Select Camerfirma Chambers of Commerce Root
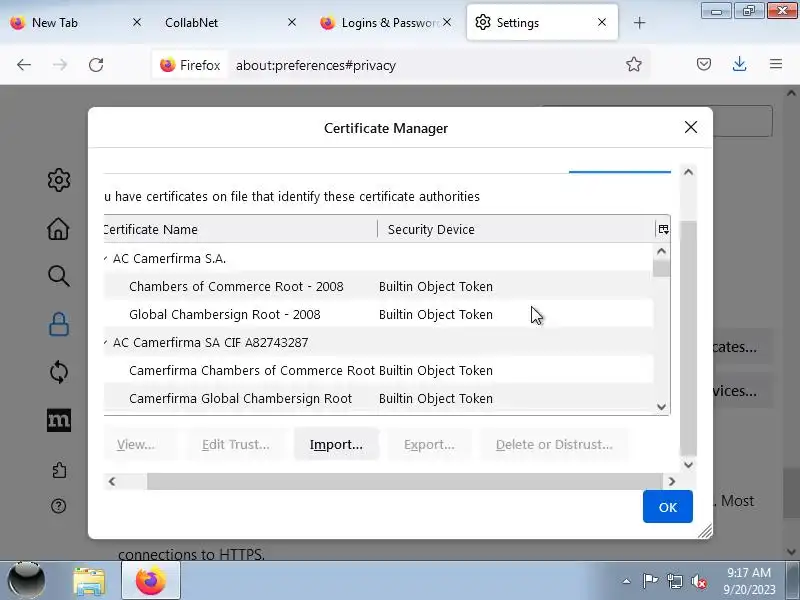This screenshot has height=600, width=800. [378, 370]
